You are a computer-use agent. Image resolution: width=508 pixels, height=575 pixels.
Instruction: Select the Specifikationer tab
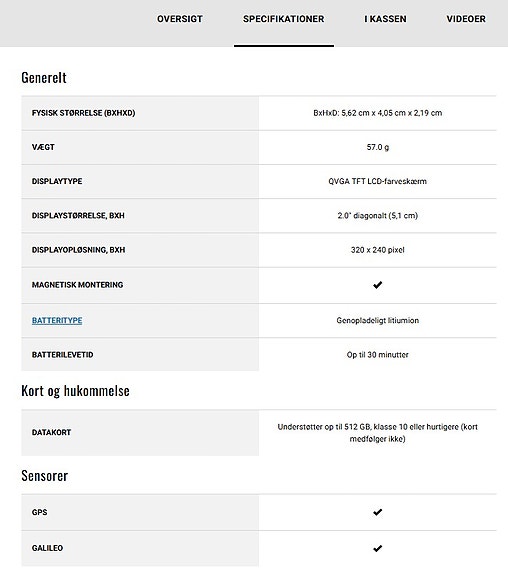(x=284, y=19)
